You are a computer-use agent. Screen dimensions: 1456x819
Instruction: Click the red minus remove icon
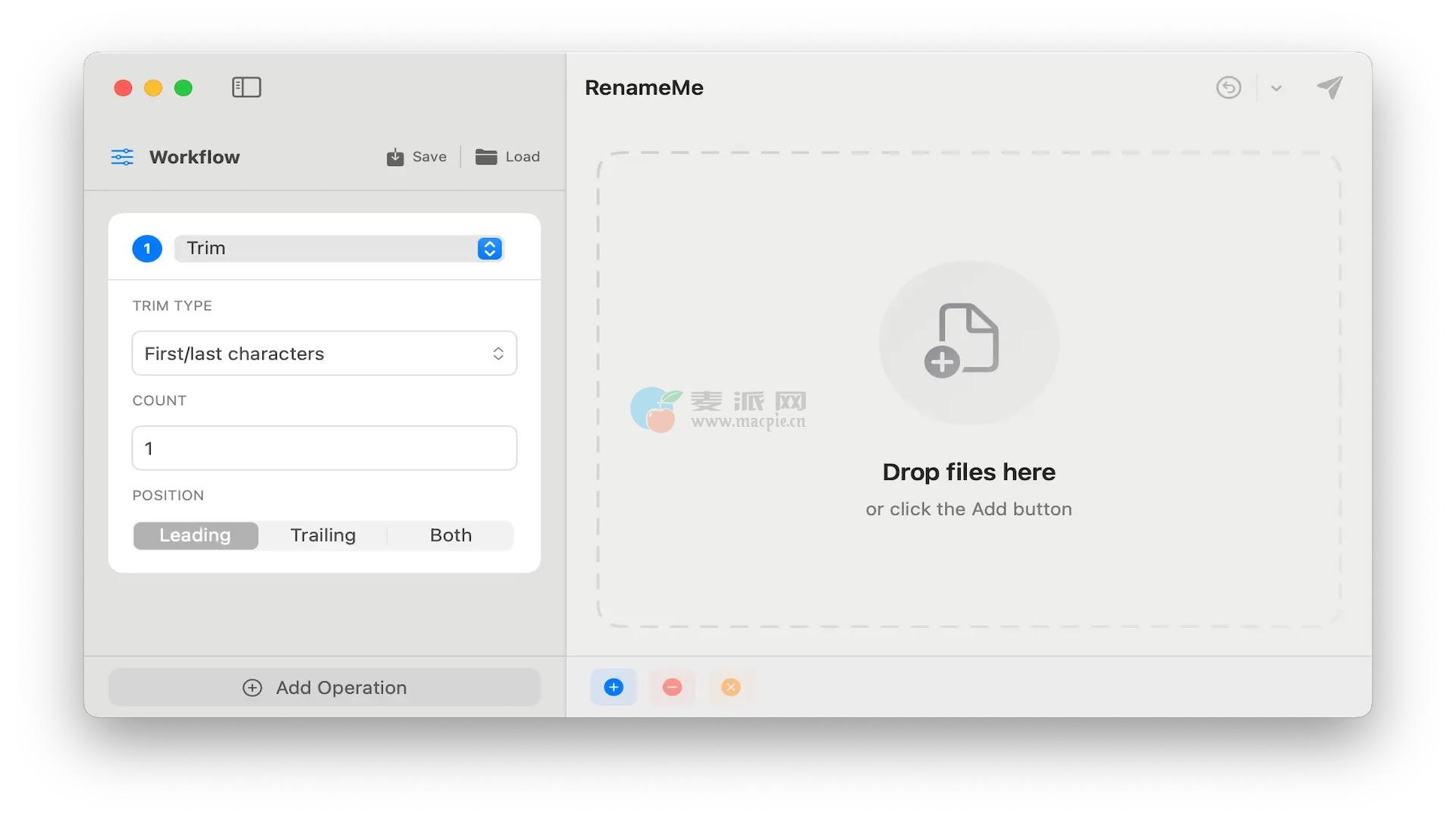click(x=672, y=687)
